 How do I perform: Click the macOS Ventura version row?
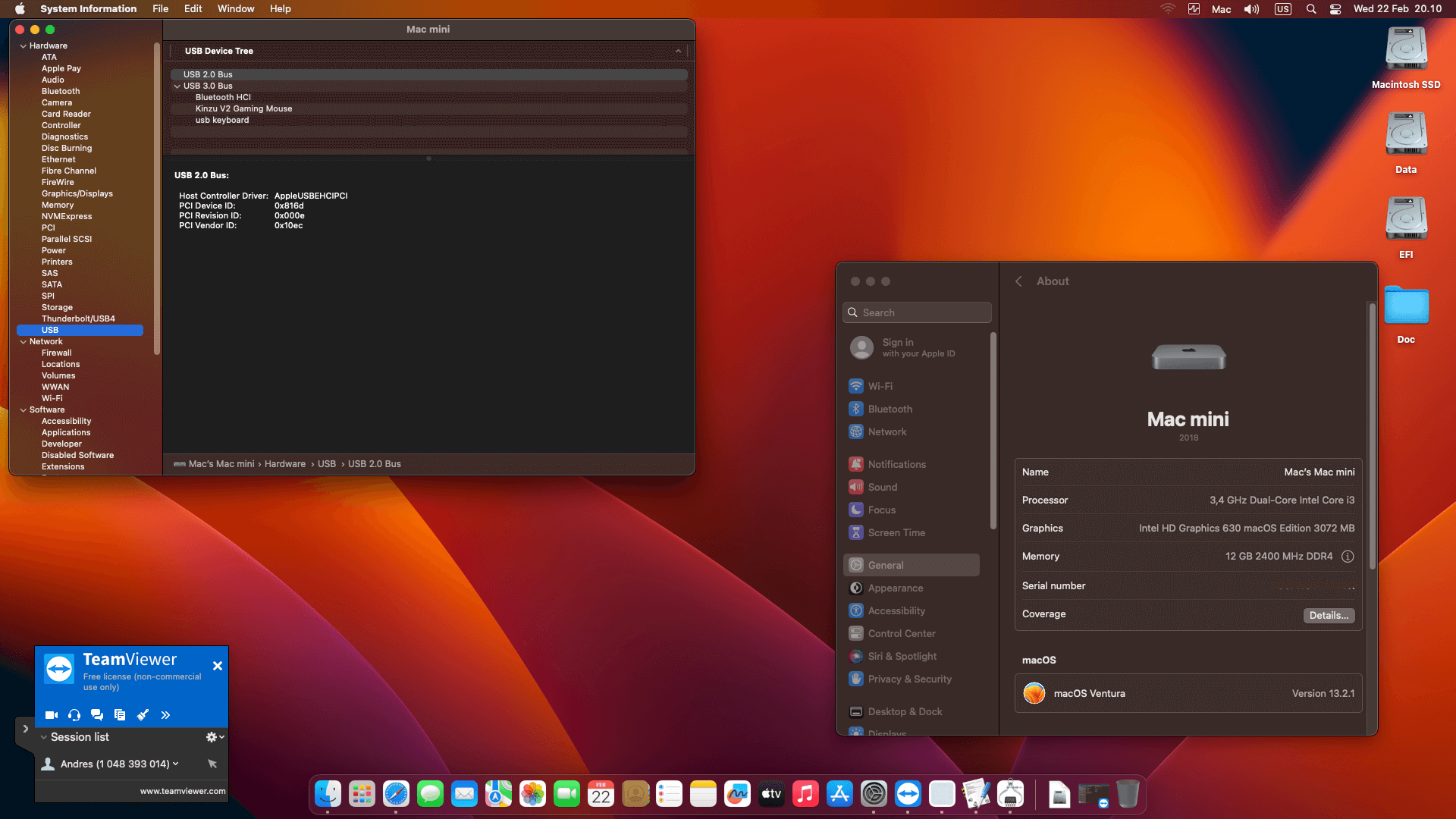[1188, 693]
